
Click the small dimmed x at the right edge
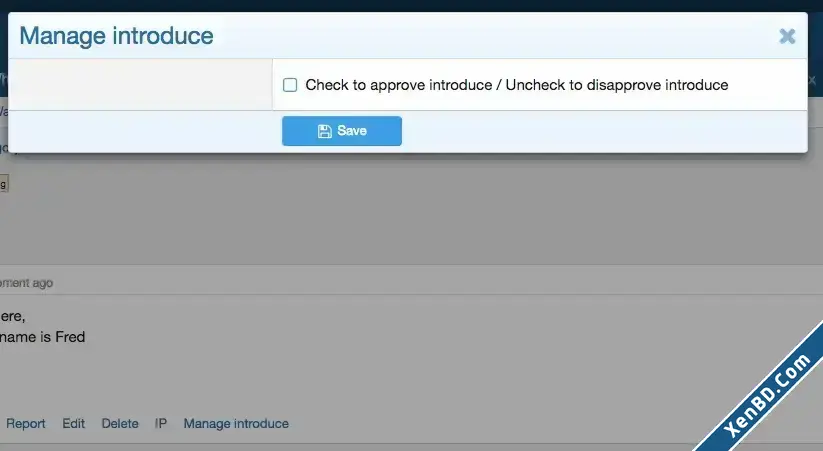click(811, 80)
